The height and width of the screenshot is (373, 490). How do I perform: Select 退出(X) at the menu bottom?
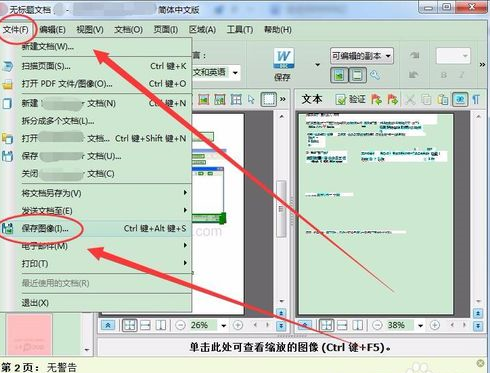pos(97,303)
